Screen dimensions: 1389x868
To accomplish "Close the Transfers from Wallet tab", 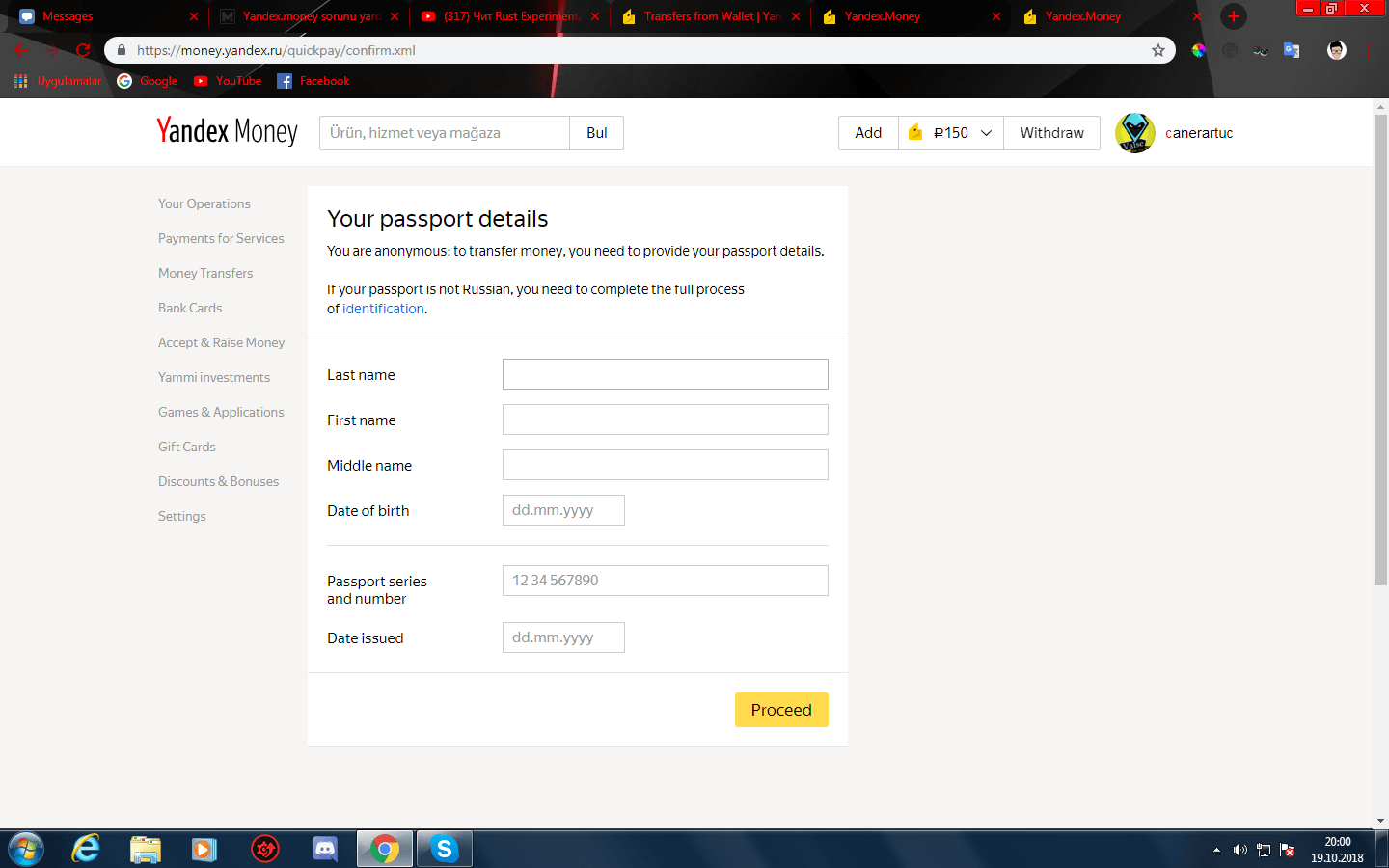I will pyautogui.click(x=796, y=16).
